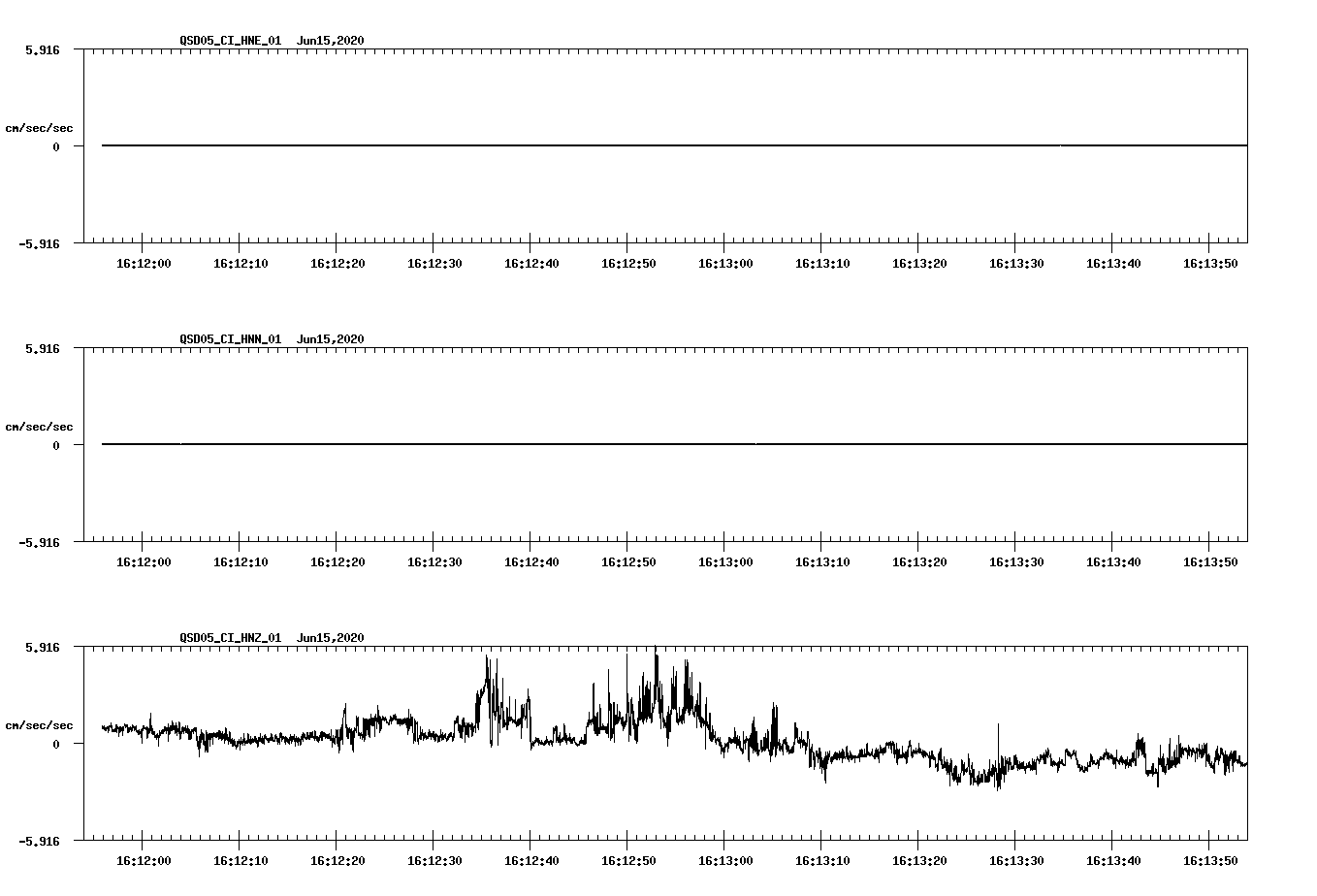Click the -5.916 lower limit of HNZ plot
The height and width of the screenshot is (896, 1317).
click(x=40, y=841)
